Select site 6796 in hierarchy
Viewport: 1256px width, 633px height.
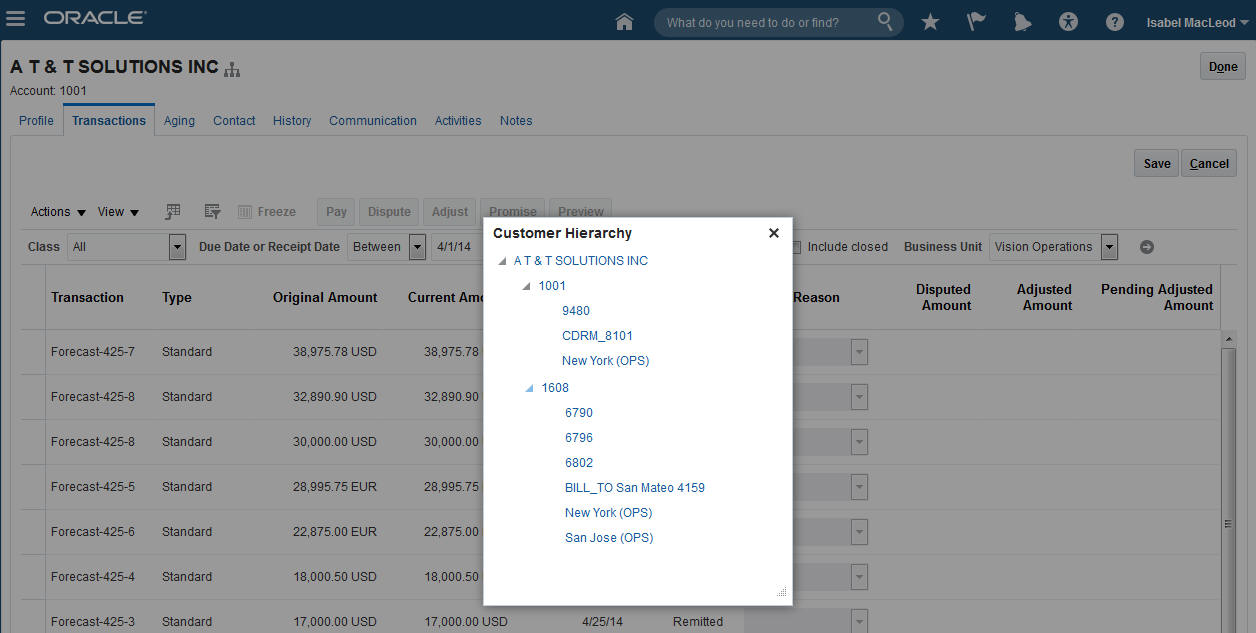(579, 438)
